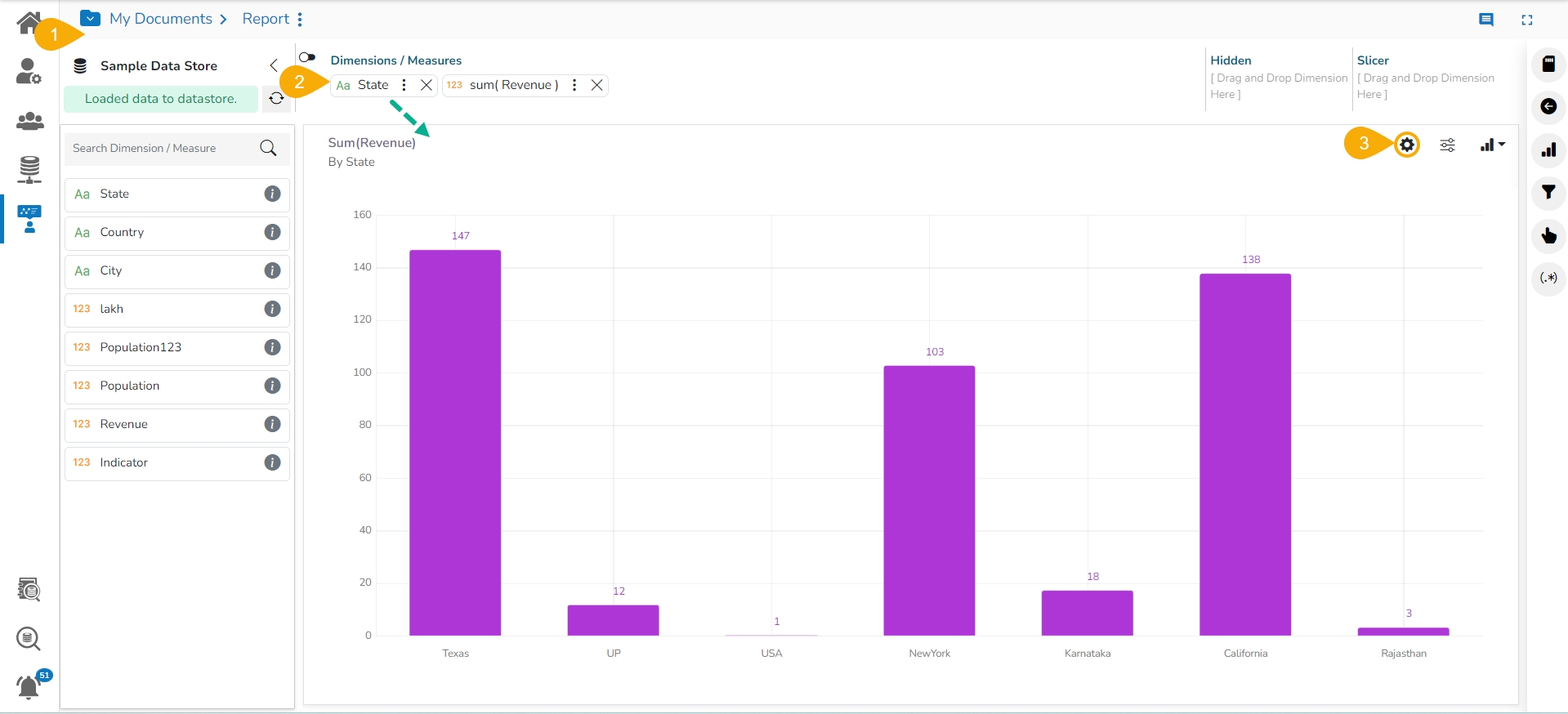Viewport: 1568px width, 714px height.
Task: Click info icon for Revenue field
Action: (272, 424)
